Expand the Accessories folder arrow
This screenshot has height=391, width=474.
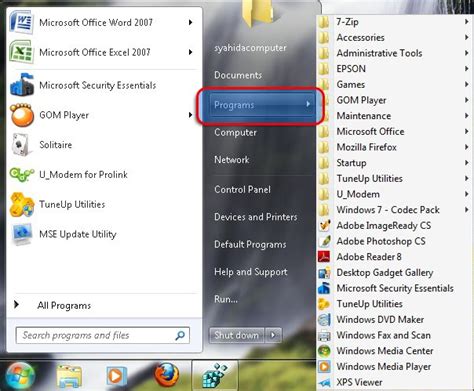467,37
